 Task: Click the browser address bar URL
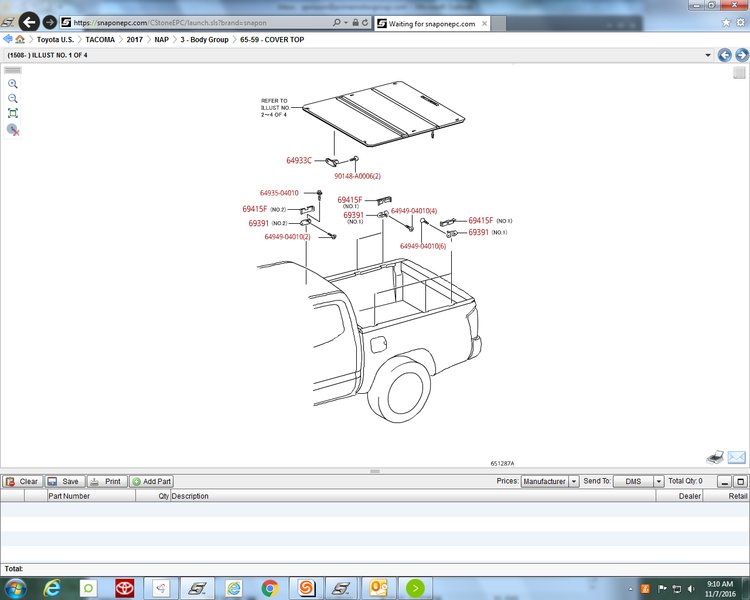click(170, 22)
